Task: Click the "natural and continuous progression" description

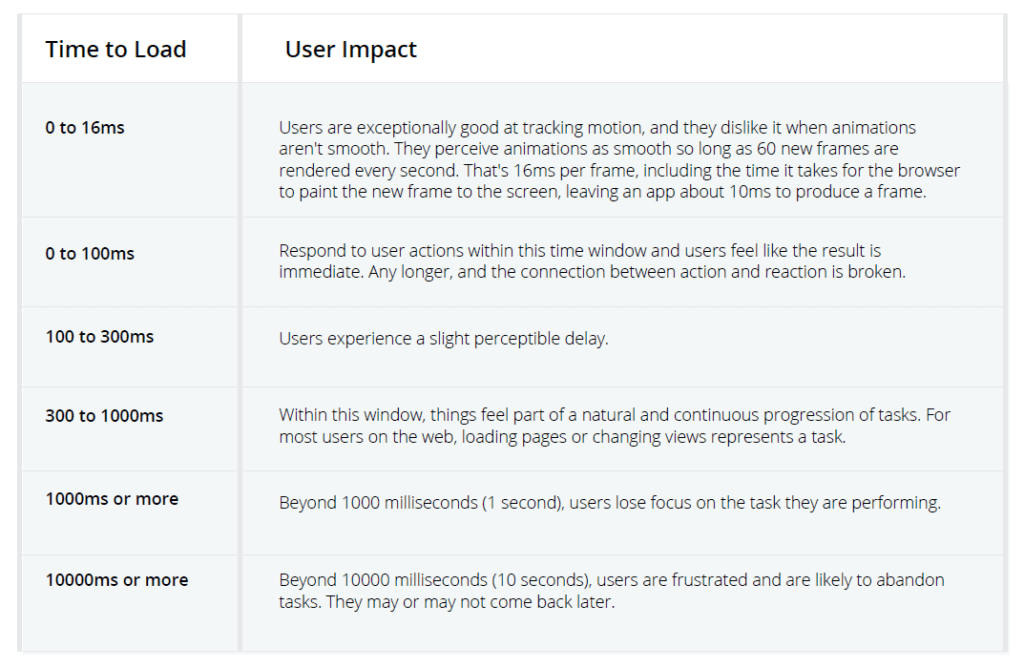Action: pyautogui.click(x=615, y=415)
